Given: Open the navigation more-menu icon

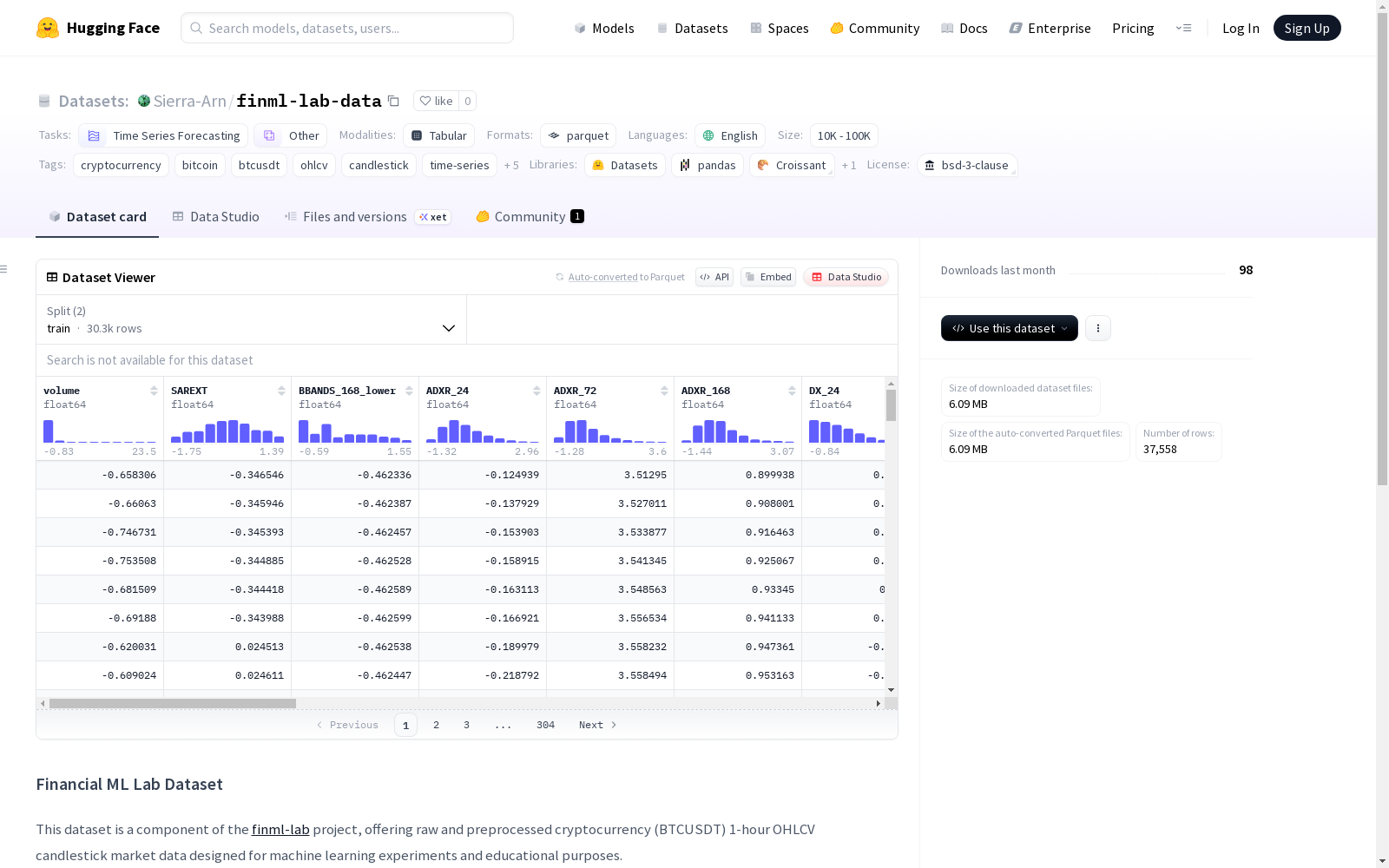Looking at the screenshot, I should pos(1183,28).
